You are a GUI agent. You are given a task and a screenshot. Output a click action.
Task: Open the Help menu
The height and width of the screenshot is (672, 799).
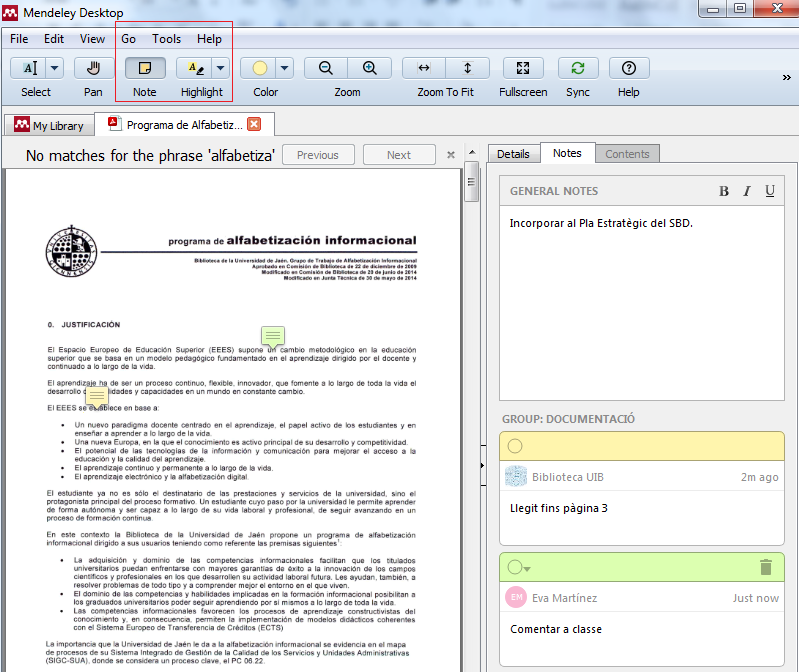pos(209,39)
